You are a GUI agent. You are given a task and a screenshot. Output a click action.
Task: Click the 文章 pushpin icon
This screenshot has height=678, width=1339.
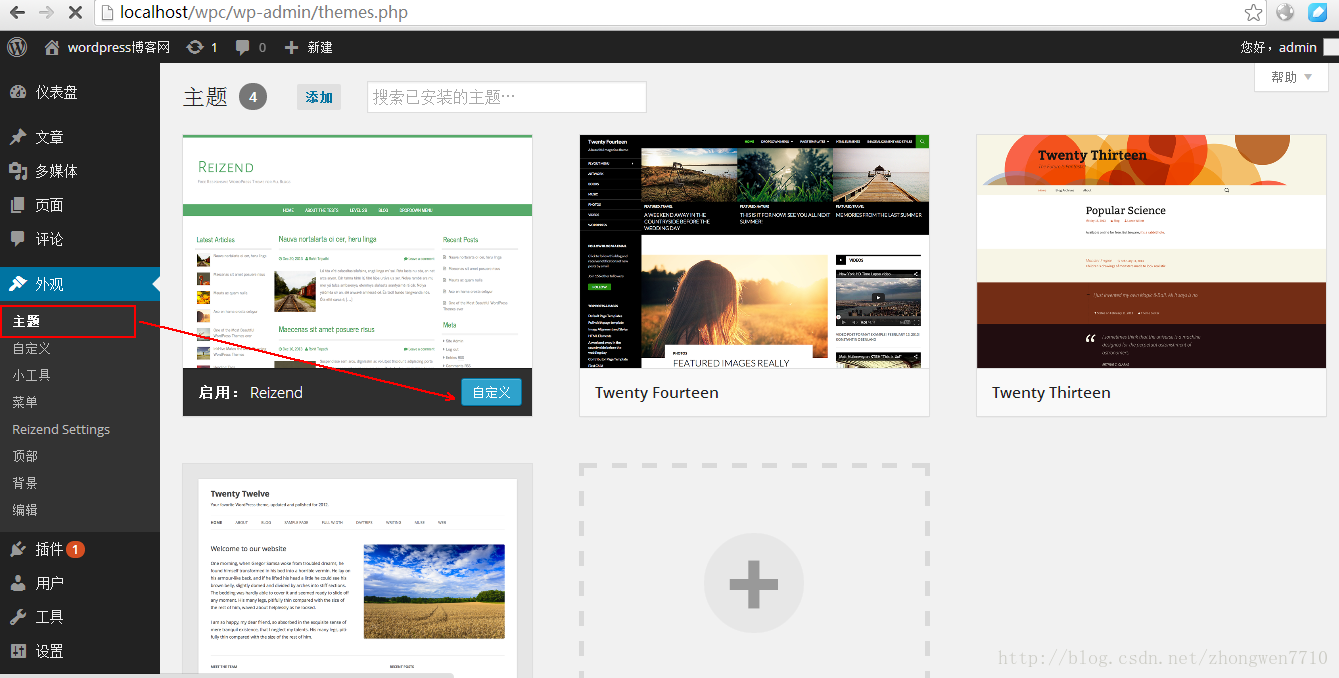coord(18,137)
